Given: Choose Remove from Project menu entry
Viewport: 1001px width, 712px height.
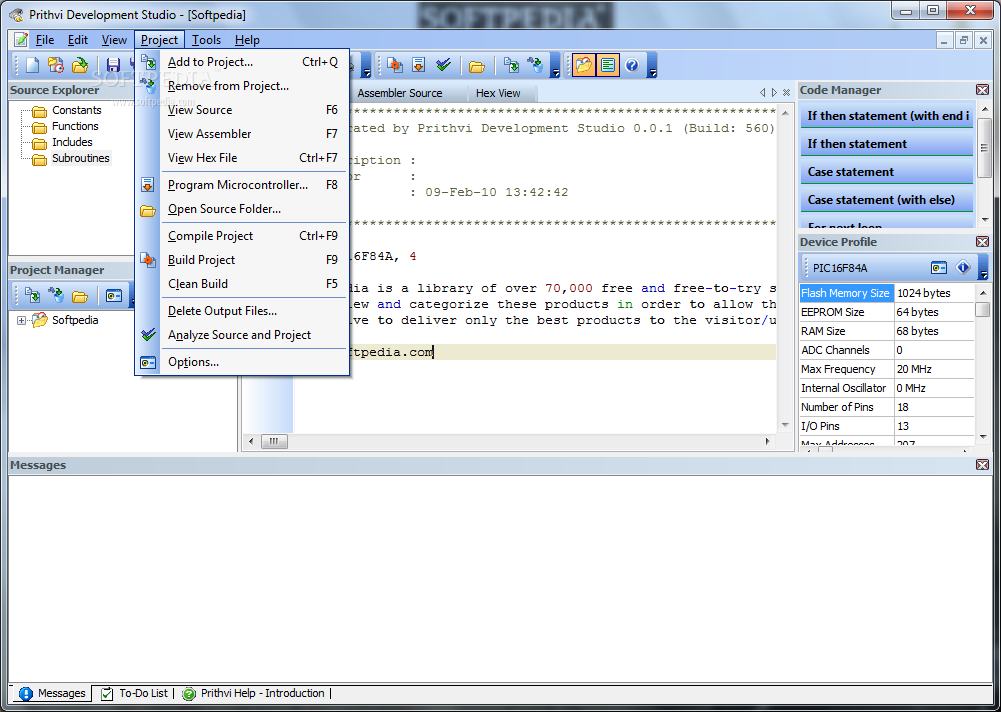Looking at the screenshot, I should point(243,86).
